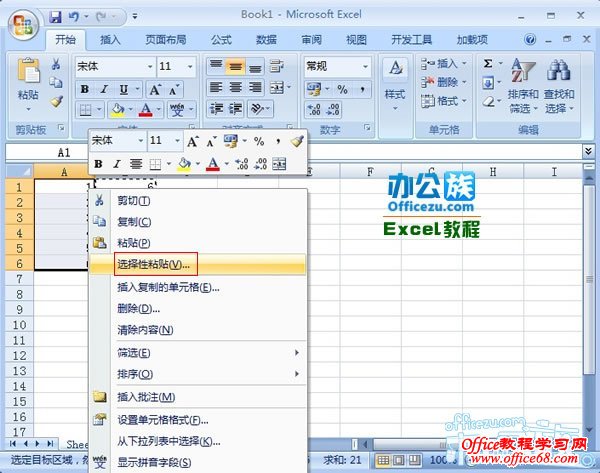Click Format Painter brush on mini toolbar

click(297, 141)
